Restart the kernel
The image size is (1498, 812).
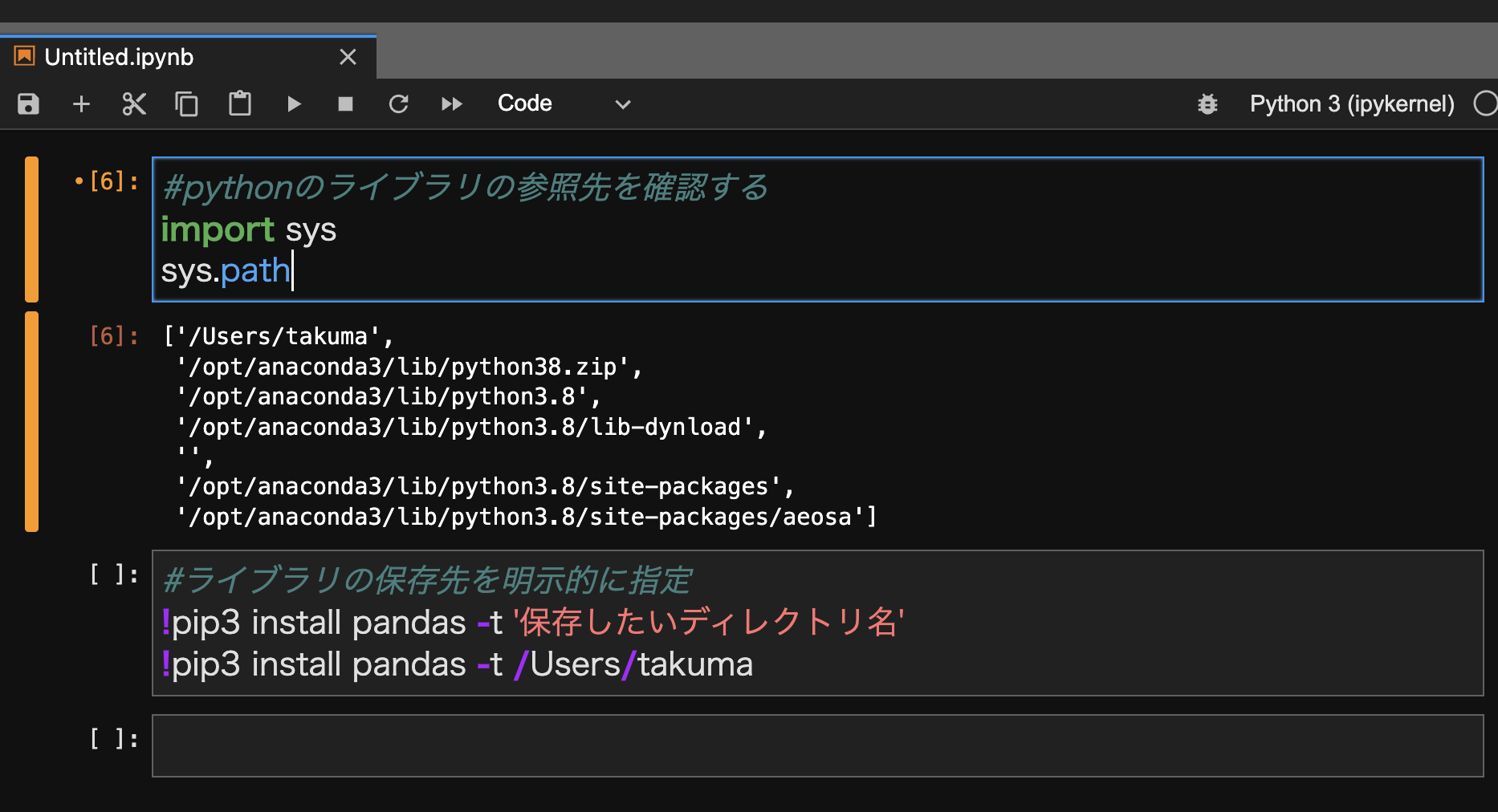tap(398, 104)
